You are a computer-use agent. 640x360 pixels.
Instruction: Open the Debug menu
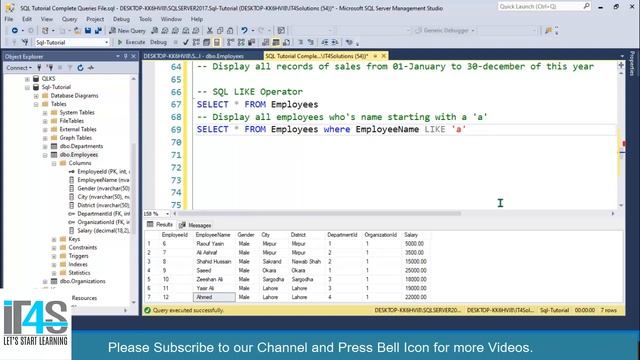click(121, 19)
